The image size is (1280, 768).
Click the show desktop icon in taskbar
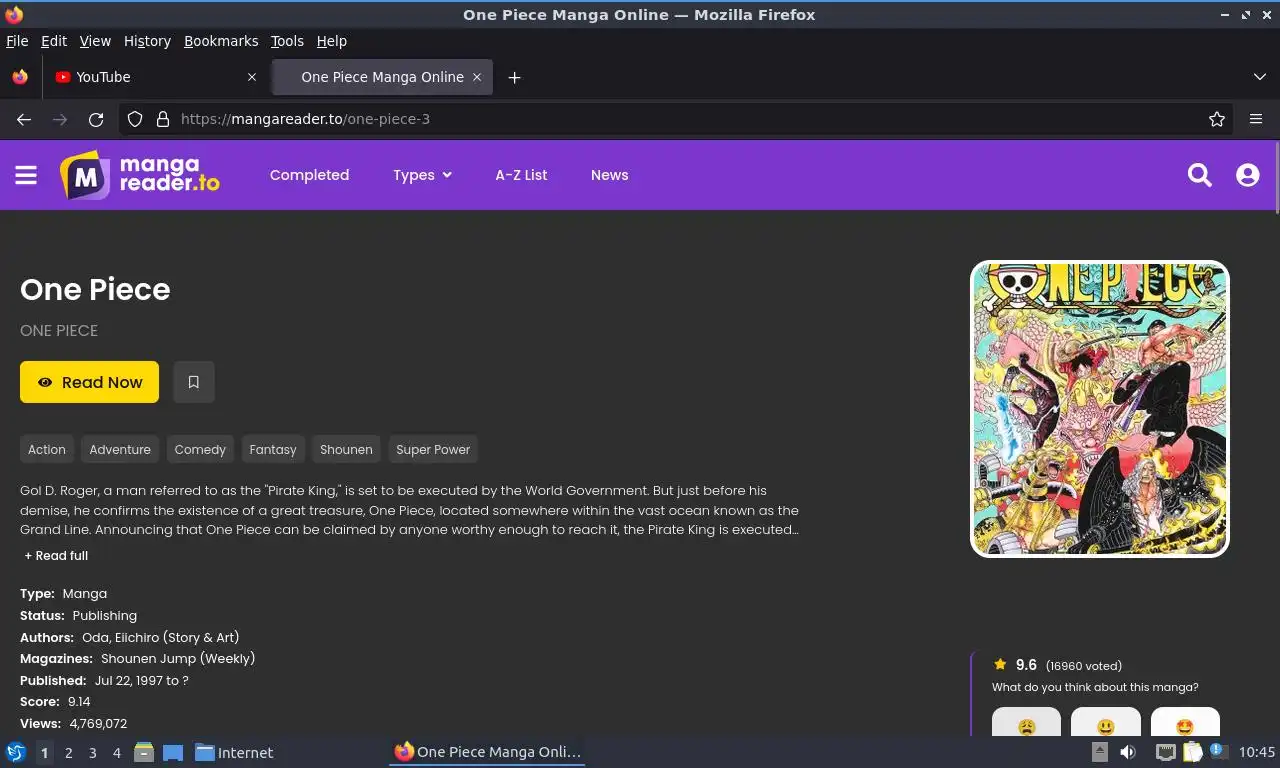173,753
